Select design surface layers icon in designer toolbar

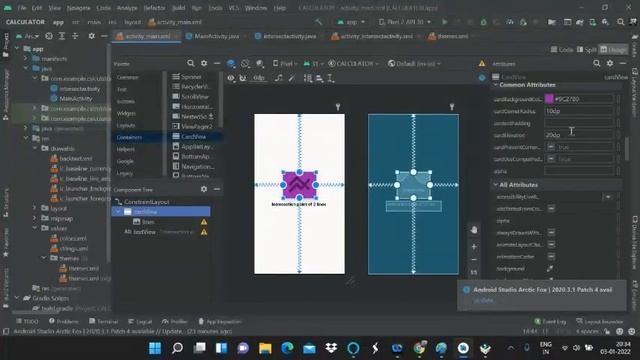pos(231,63)
